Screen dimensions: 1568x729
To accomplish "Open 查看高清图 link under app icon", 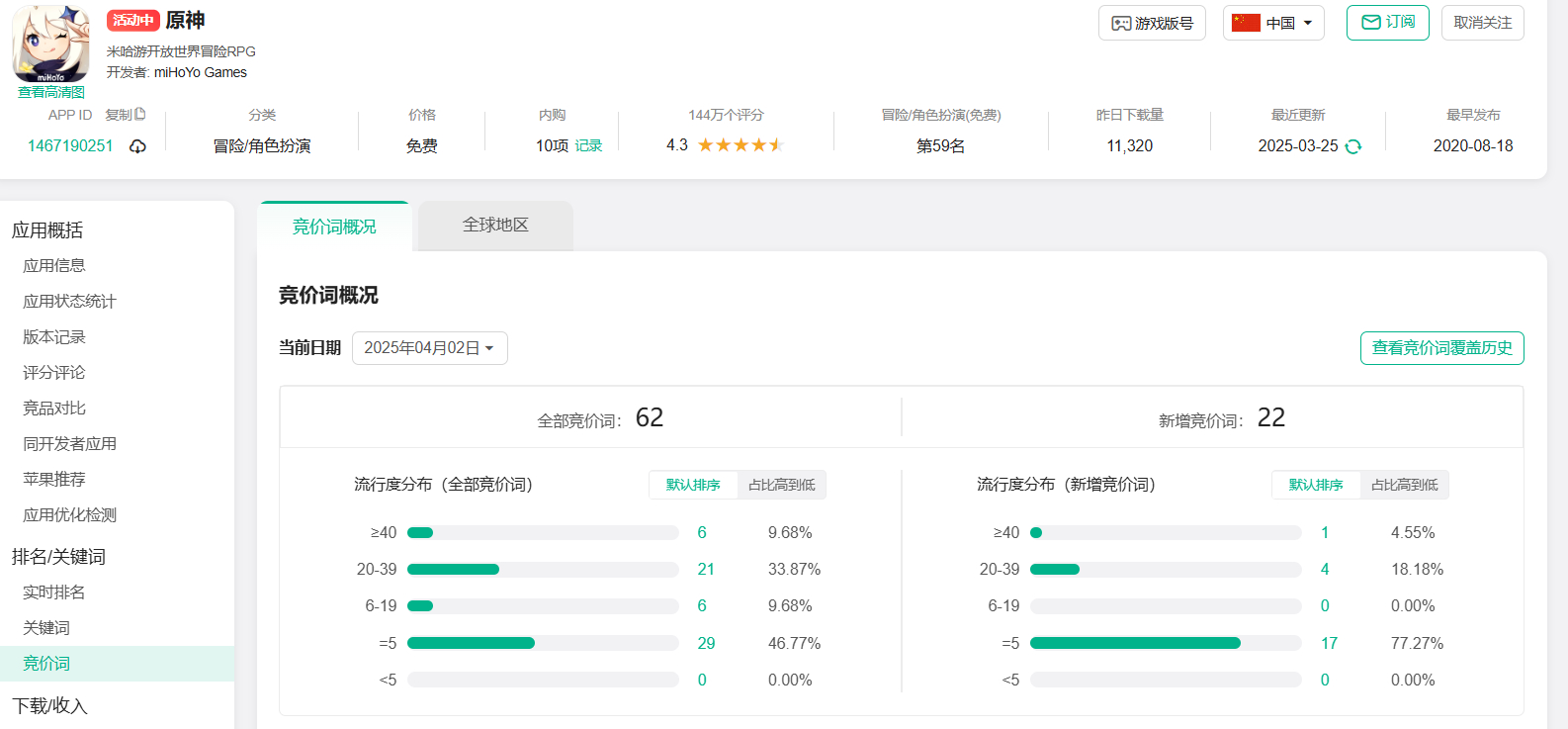I will click(51, 92).
